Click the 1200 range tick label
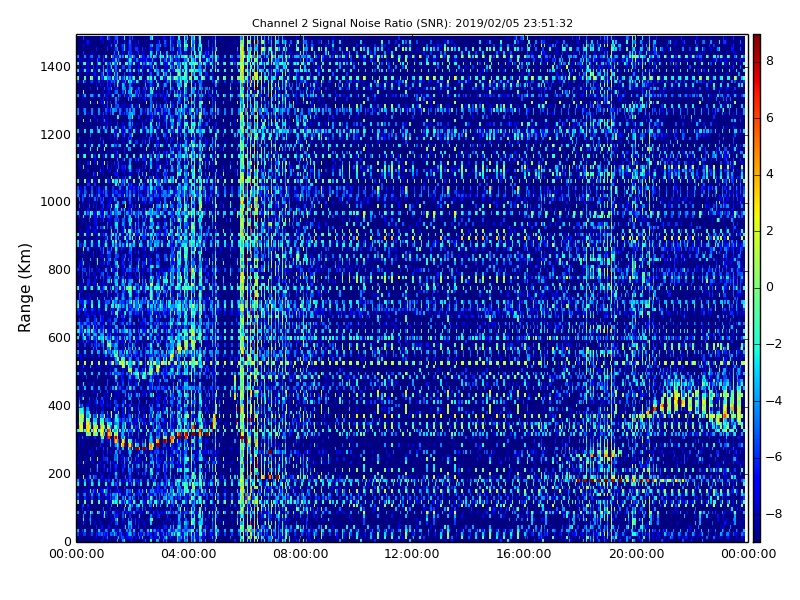The width and height of the screenshot is (800, 600). point(56,135)
